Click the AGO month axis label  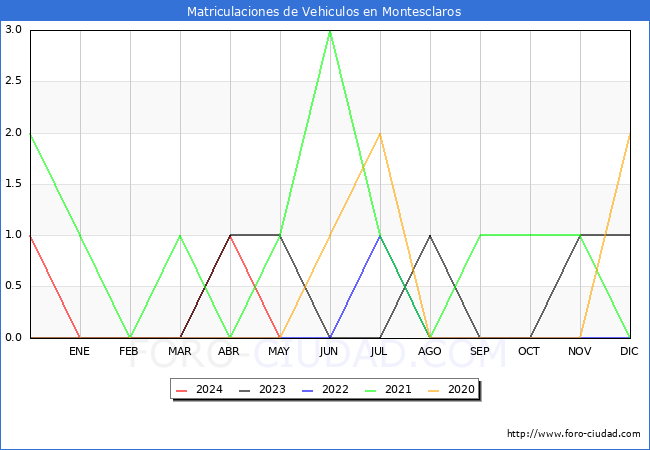pyautogui.click(x=429, y=351)
